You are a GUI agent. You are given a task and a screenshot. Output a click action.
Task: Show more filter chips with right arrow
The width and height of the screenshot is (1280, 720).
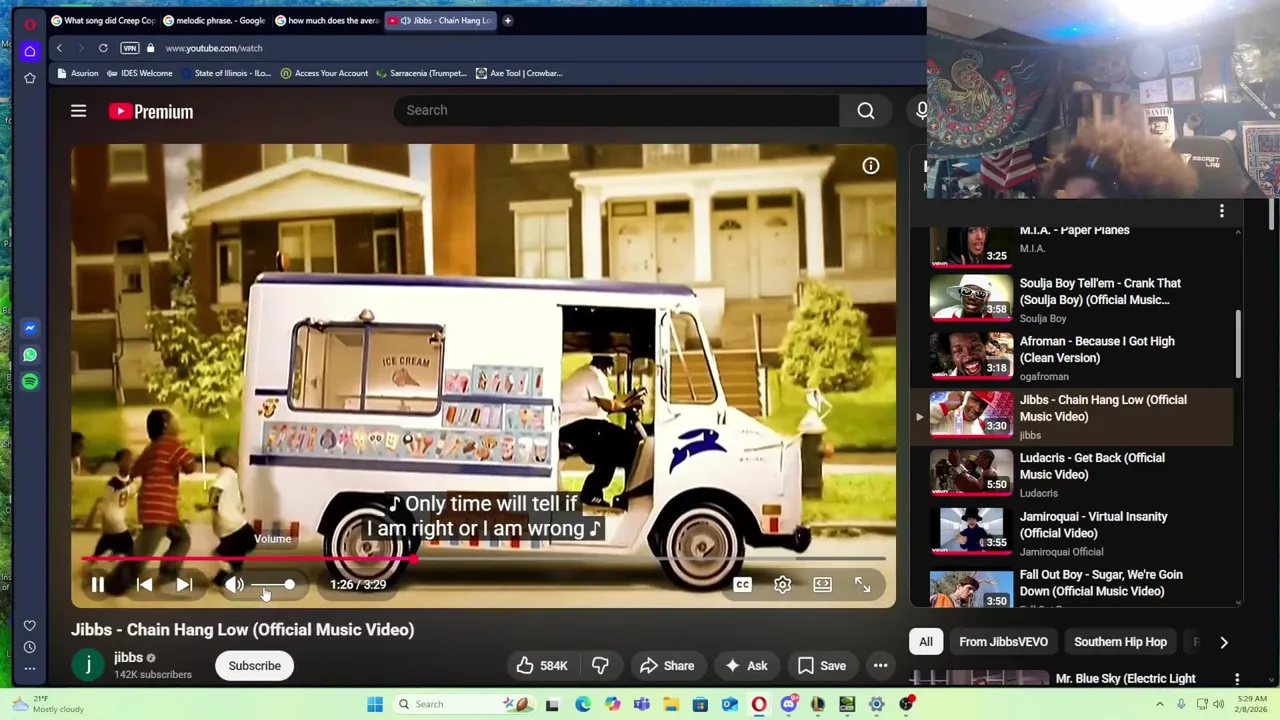pyautogui.click(x=1223, y=643)
